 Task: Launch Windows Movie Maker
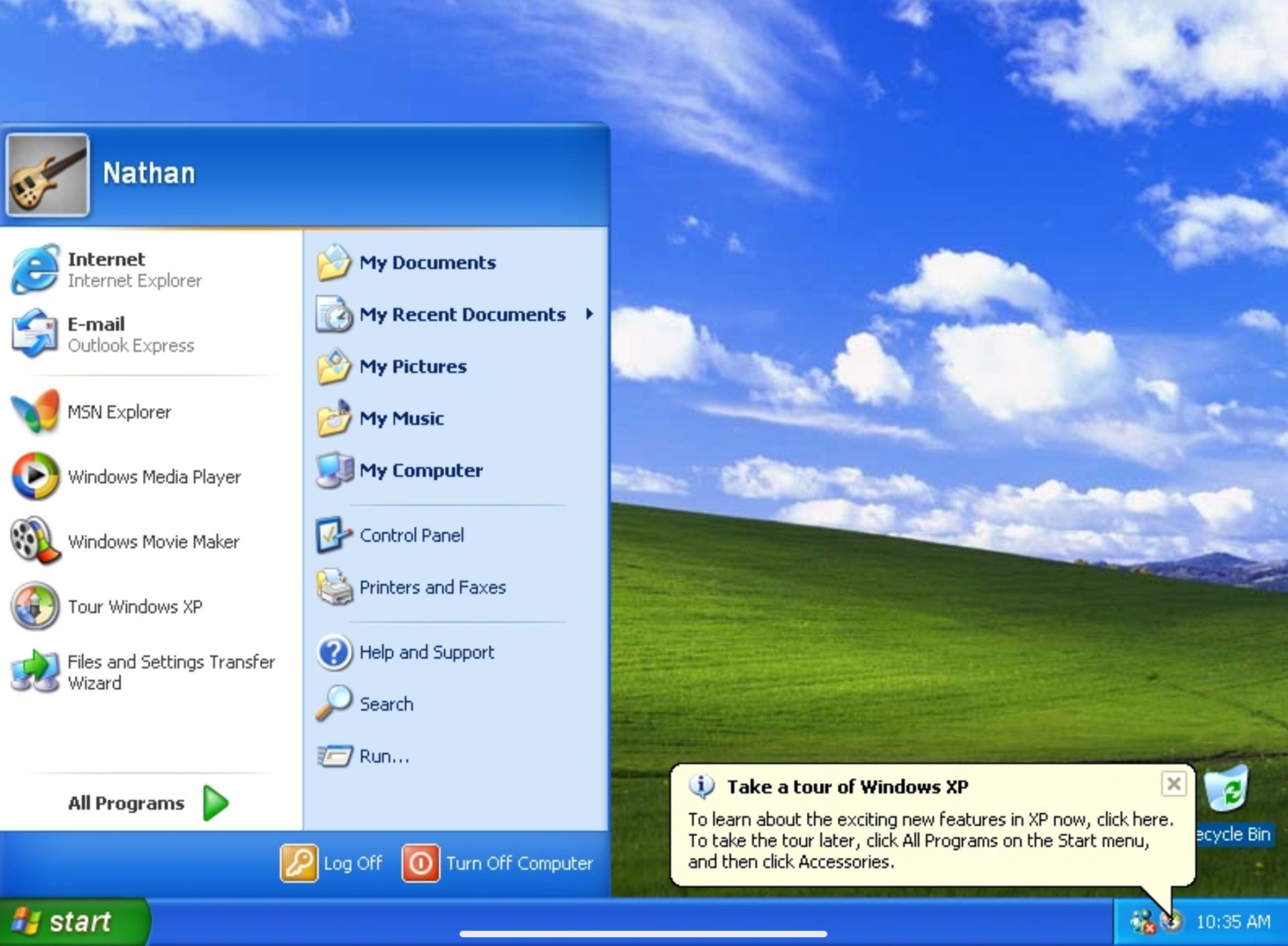click(153, 542)
